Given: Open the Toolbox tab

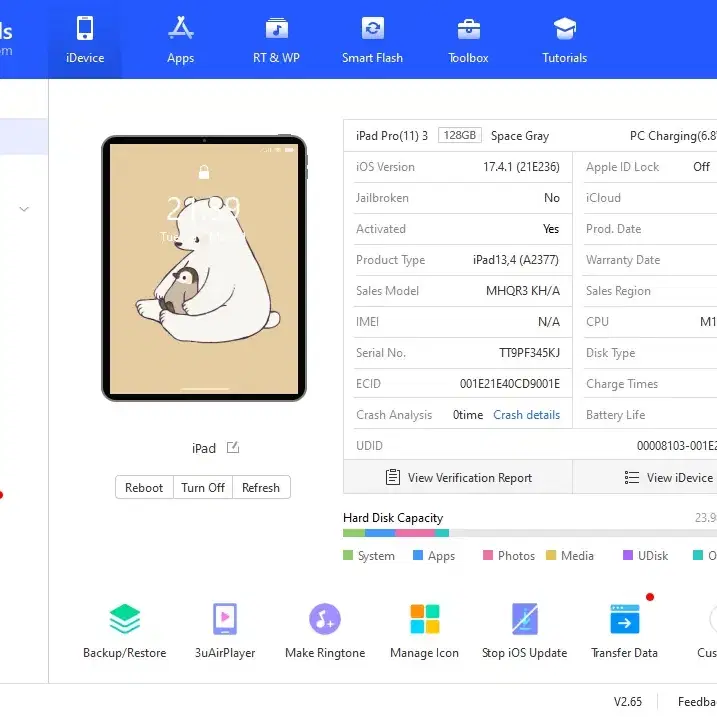Looking at the screenshot, I should [468, 39].
